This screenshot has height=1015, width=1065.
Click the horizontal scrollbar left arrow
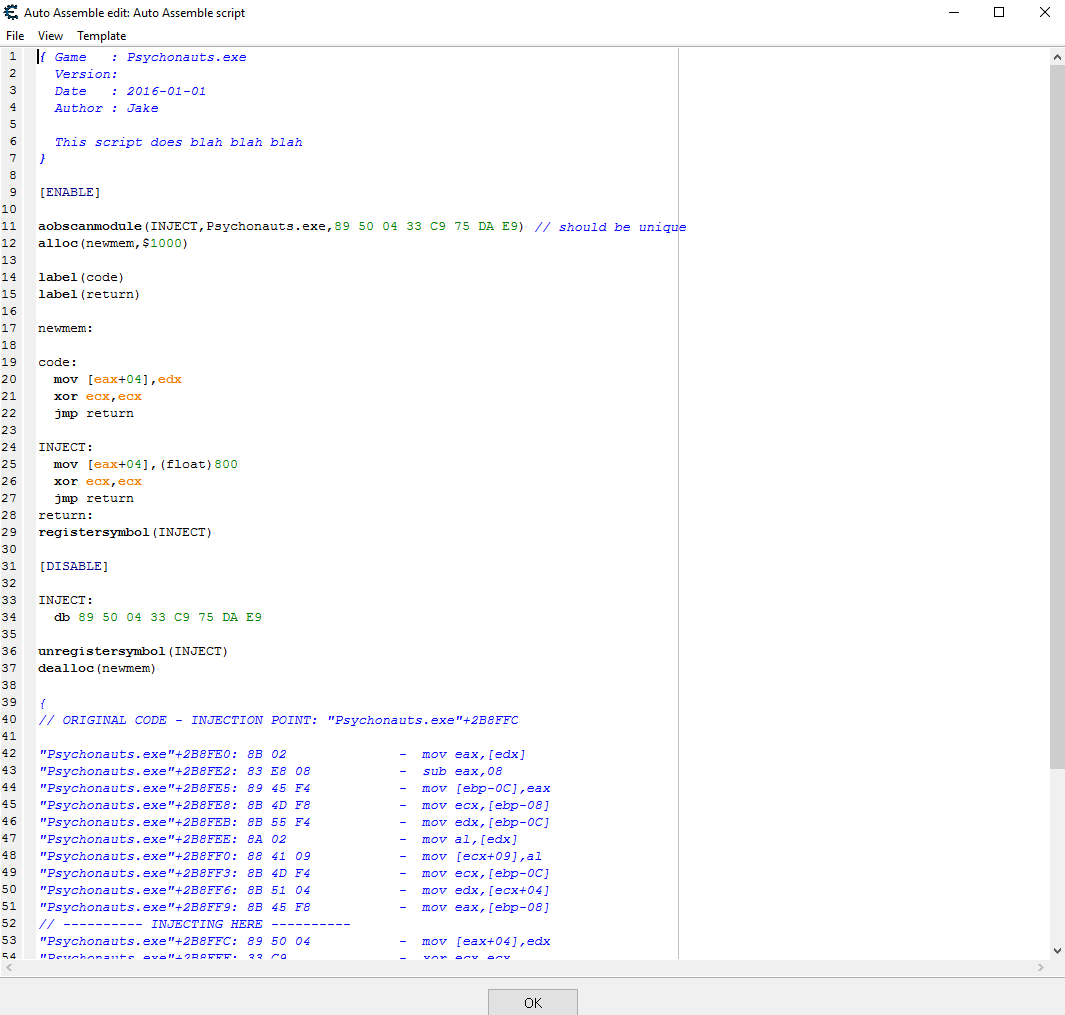pyautogui.click(x=9, y=968)
